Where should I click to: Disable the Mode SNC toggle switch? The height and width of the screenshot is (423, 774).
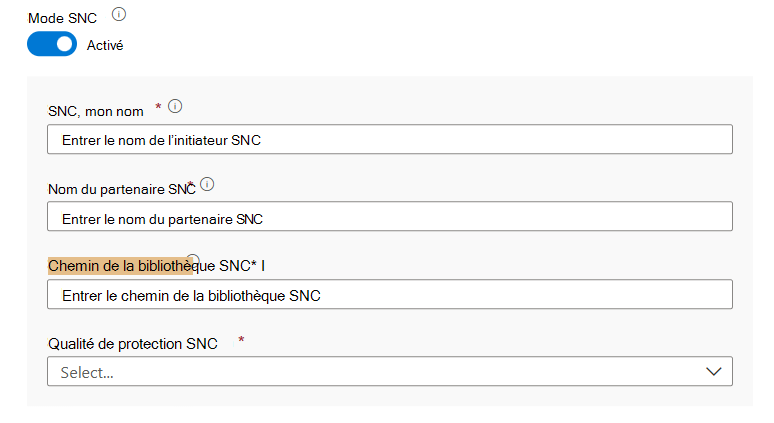pos(52,44)
